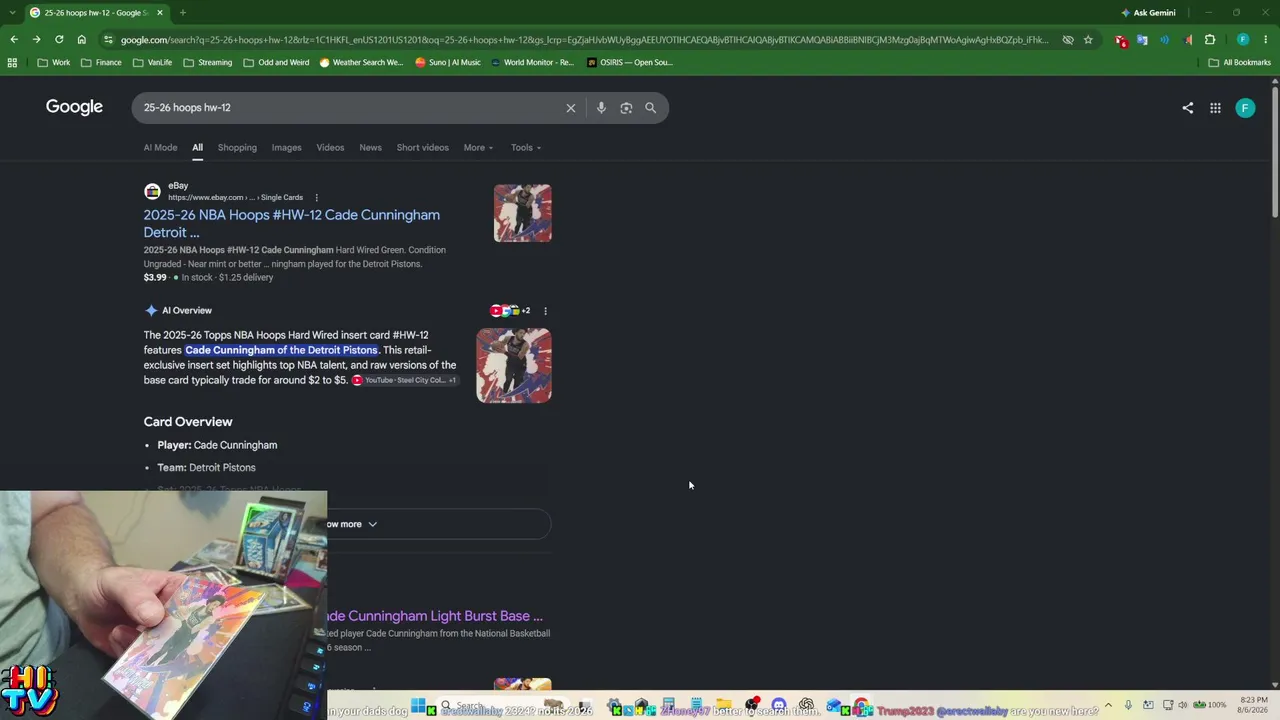Show hidden system tray icons
The height and width of the screenshot is (720, 1280).
(x=1108, y=705)
